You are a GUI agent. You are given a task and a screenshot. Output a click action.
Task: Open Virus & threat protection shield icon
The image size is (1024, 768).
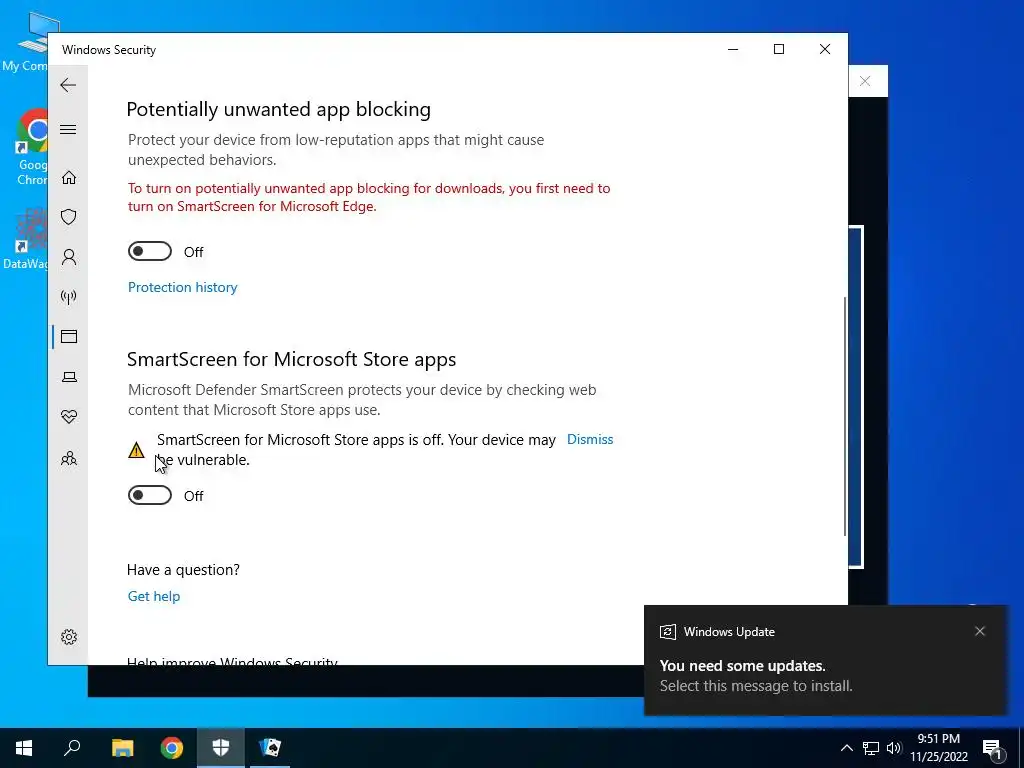(x=69, y=217)
